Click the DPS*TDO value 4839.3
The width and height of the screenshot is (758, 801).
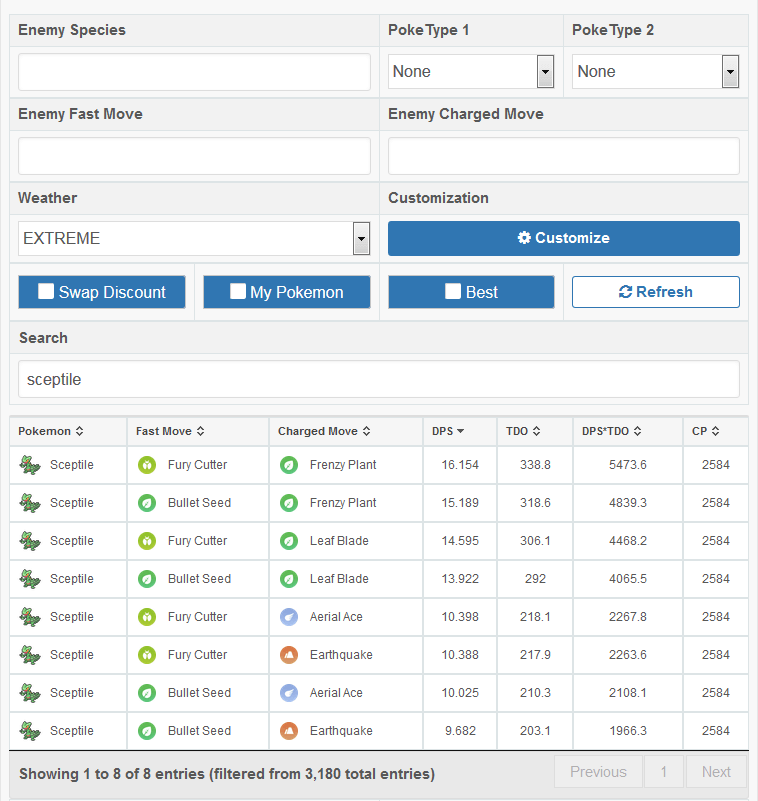point(628,503)
